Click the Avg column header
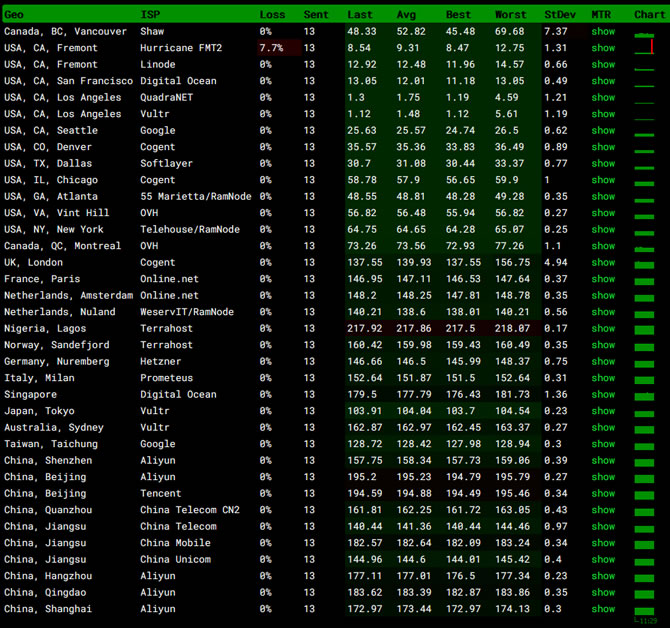The height and width of the screenshot is (628, 670). (x=406, y=15)
